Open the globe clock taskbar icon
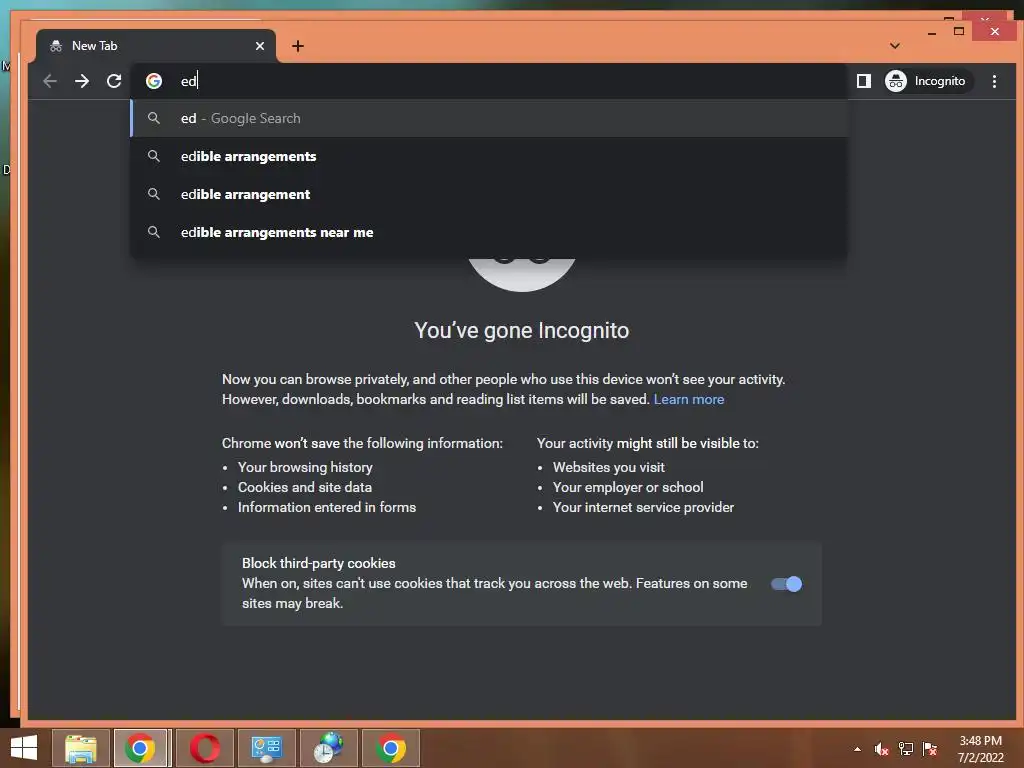 (328, 748)
